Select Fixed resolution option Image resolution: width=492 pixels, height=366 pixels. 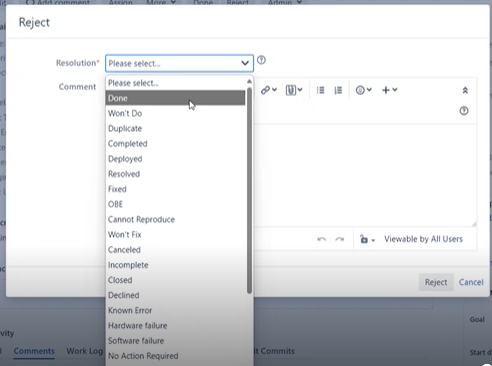click(x=176, y=189)
